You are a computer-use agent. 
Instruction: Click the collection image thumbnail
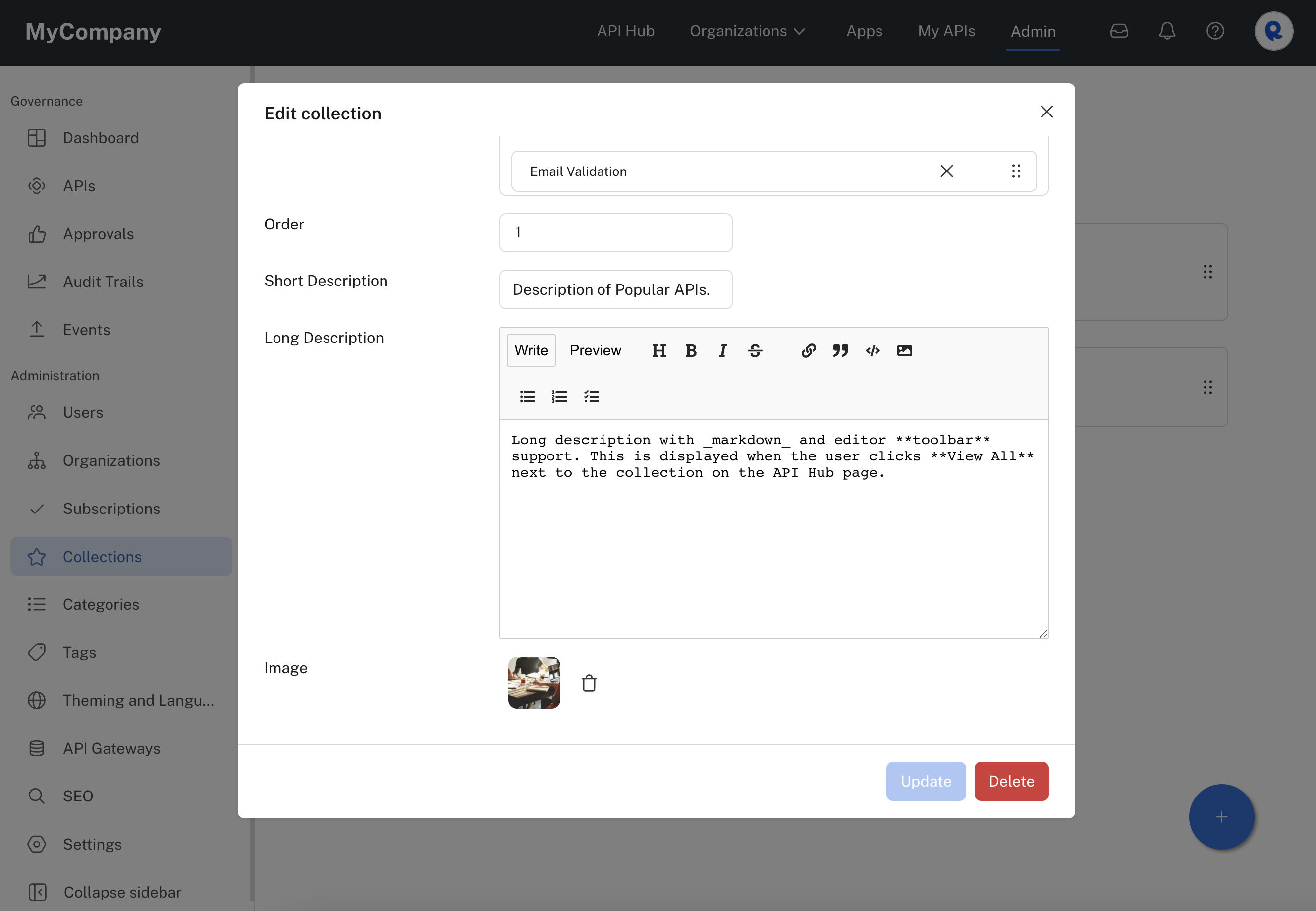pos(534,683)
